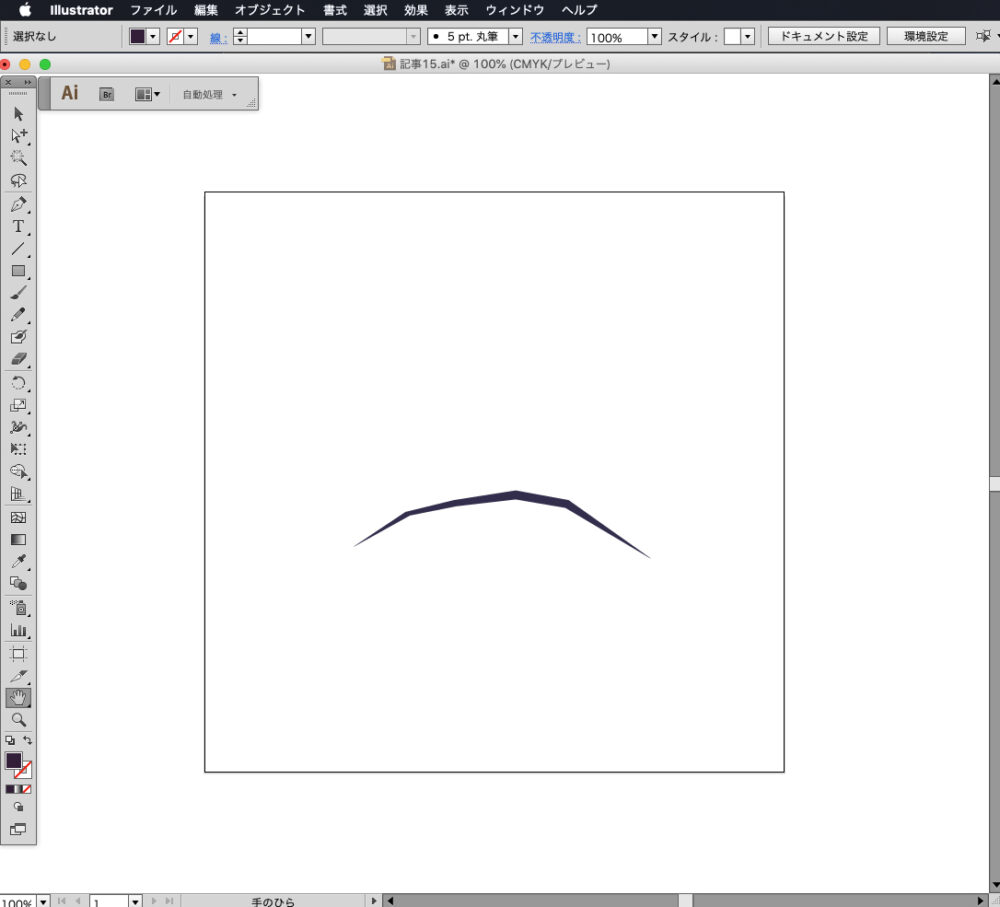The height and width of the screenshot is (907, 1000).
Task: Choose the Rectangle tool in toolbox
Action: (x=18, y=271)
